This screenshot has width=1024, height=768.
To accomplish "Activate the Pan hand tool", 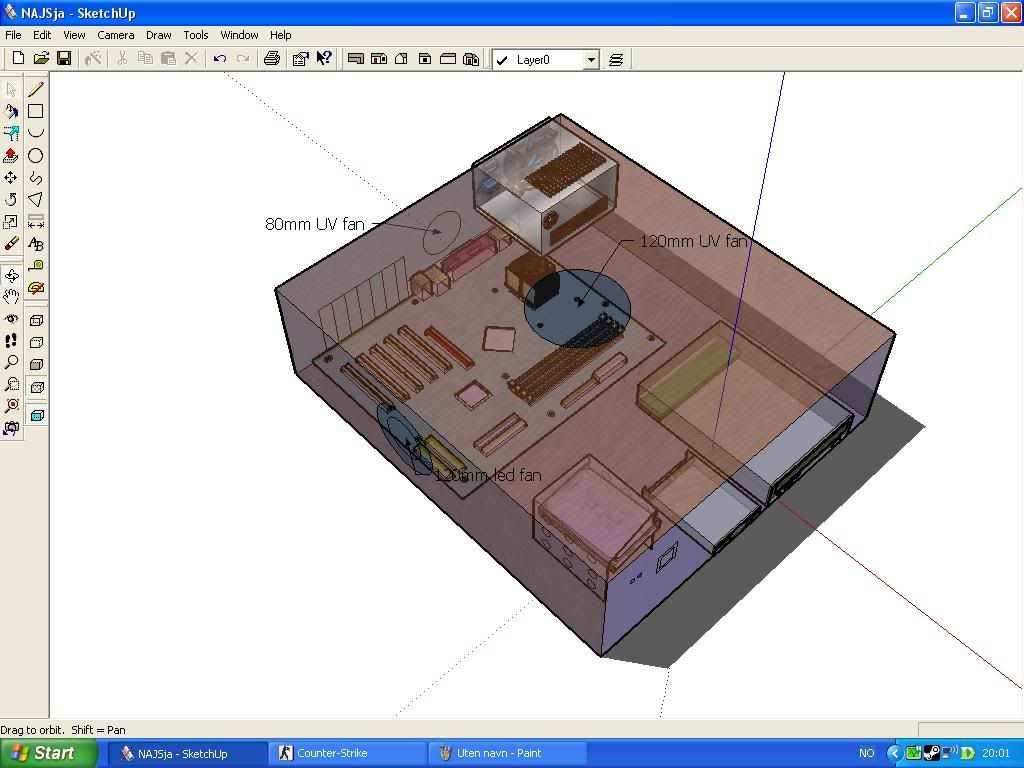I will tap(11, 297).
